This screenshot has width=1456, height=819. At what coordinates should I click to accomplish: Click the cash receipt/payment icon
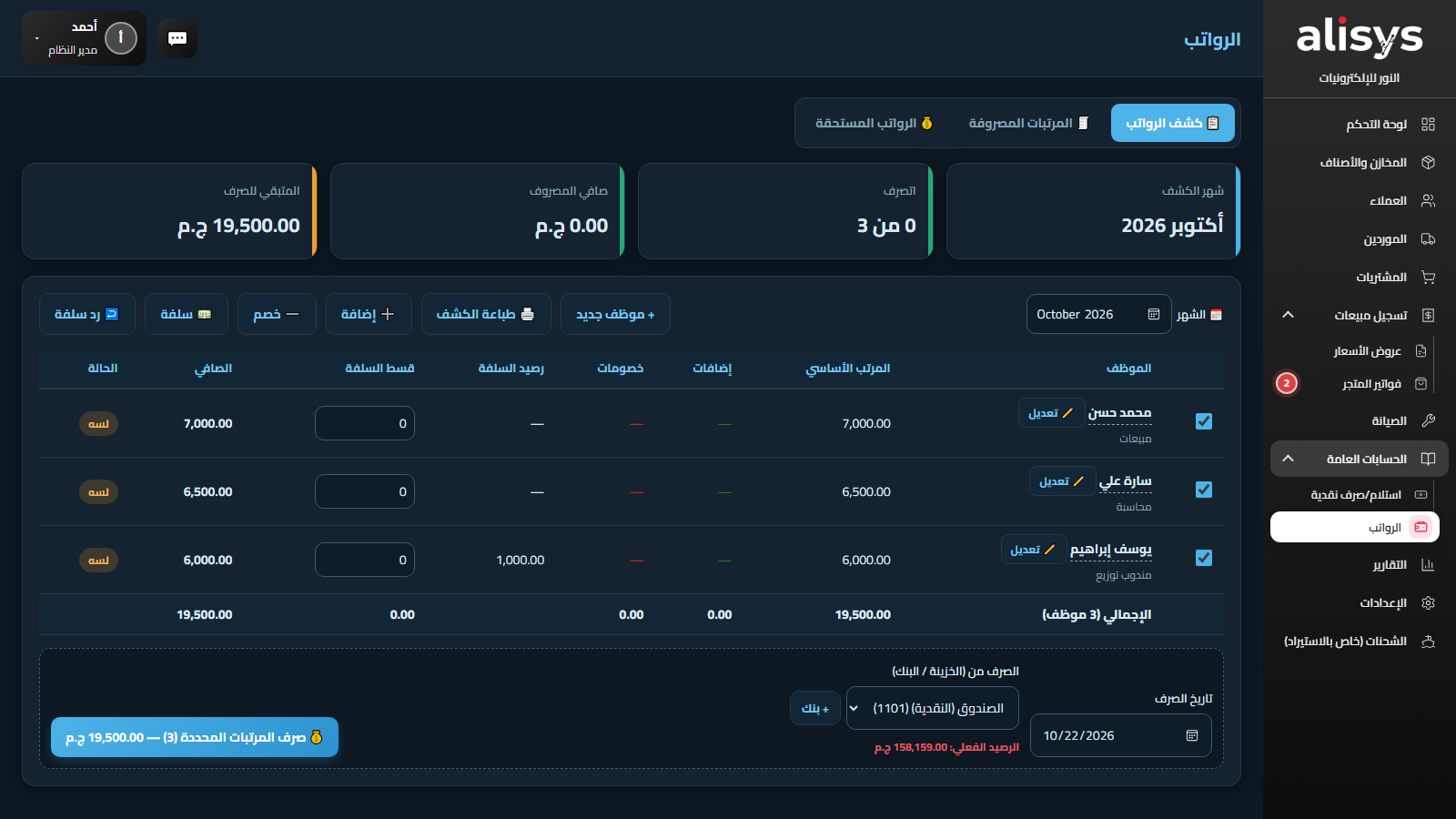click(x=1421, y=495)
